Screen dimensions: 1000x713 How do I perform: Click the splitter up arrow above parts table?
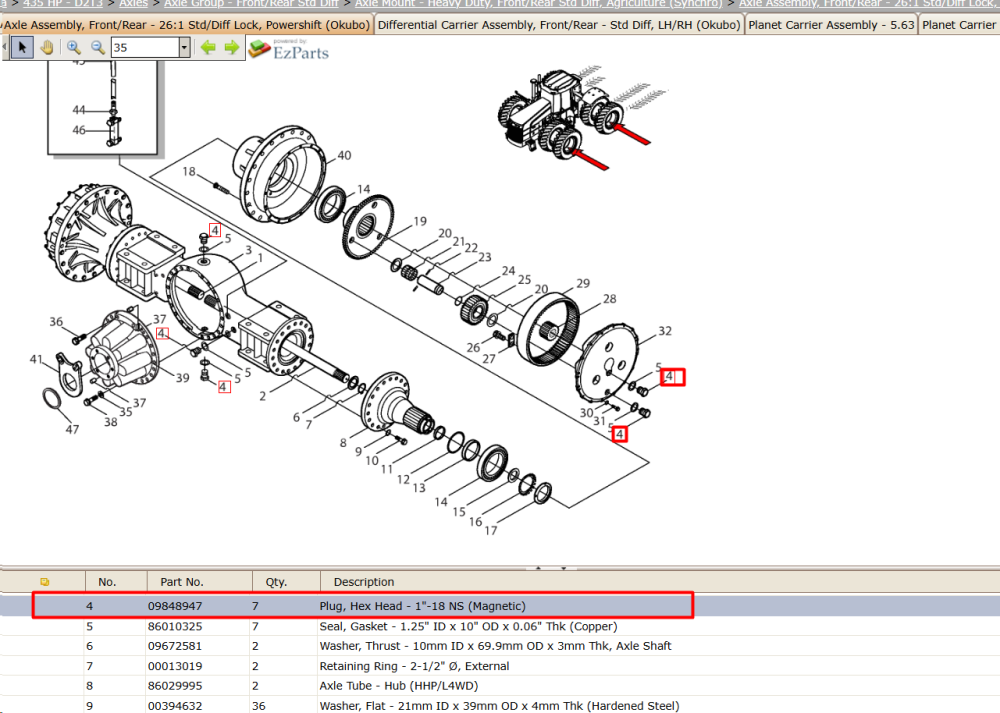click(538, 568)
